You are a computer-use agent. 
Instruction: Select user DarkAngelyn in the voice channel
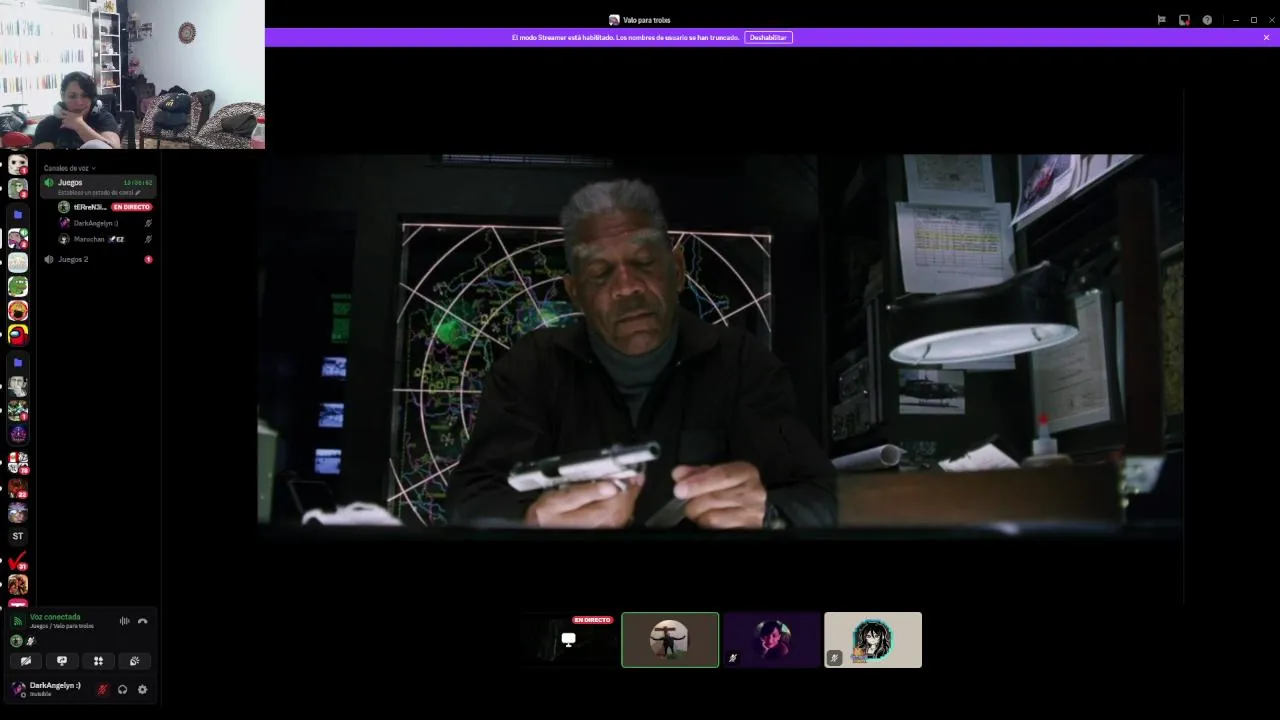click(x=105, y=223)
